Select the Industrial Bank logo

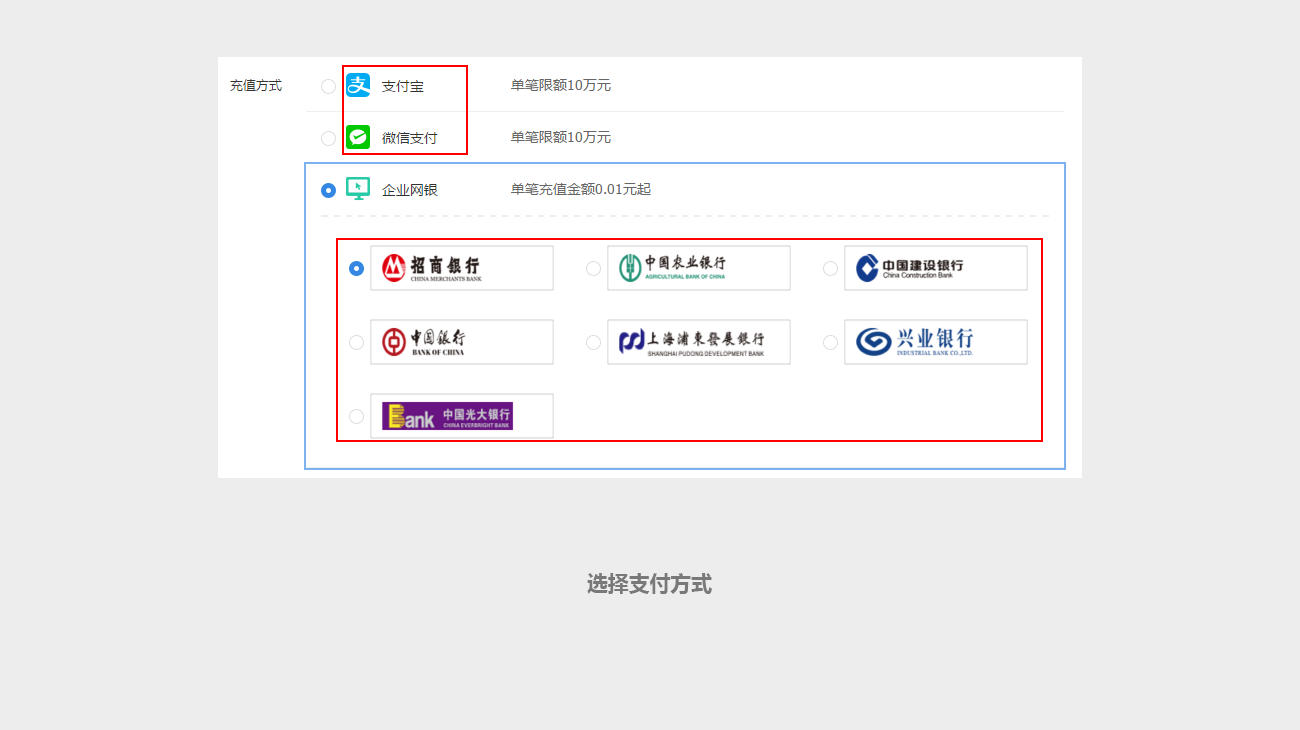point(935,342)
